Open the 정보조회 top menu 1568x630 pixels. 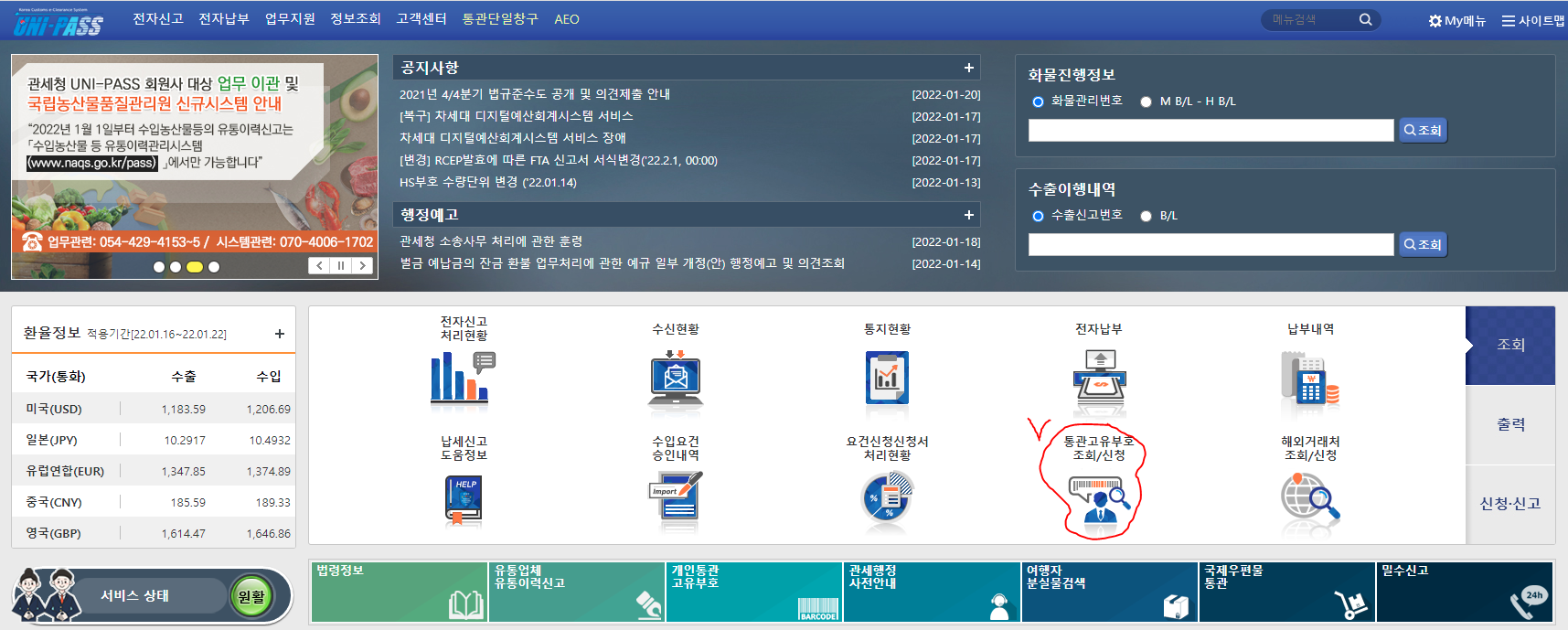(x=356, y=18)
